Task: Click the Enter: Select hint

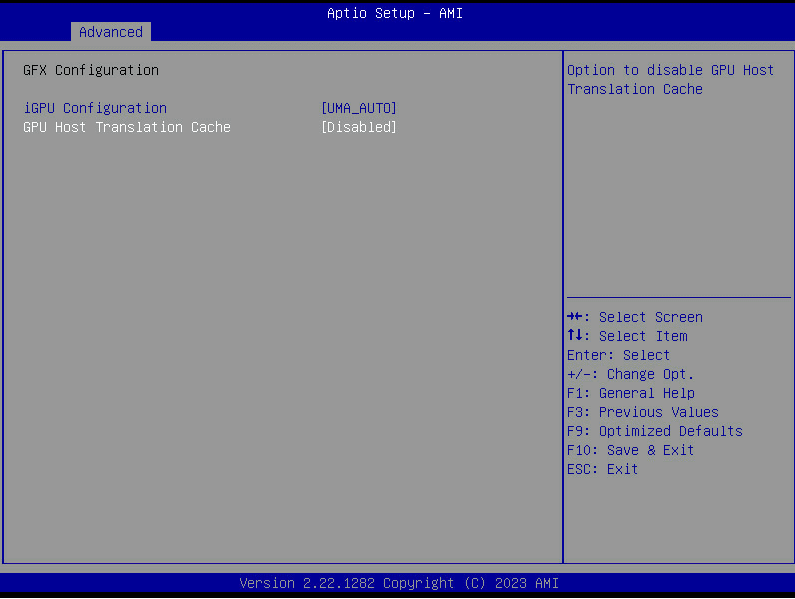Action: point(619,355)
